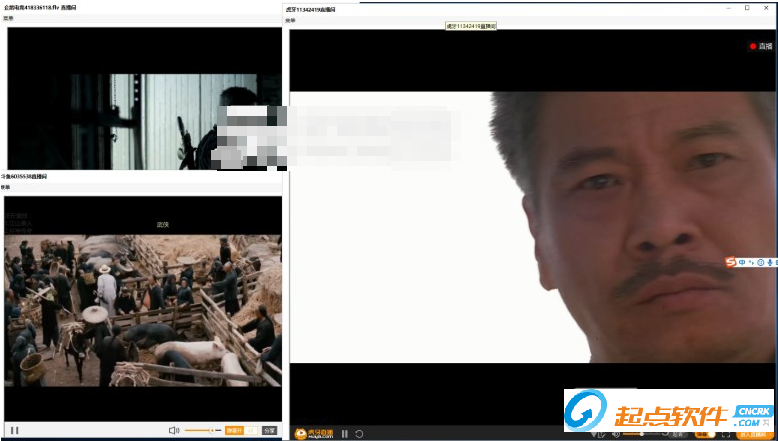778x441 pixels.
Task: Click the Douyu window title 斗鱼6035538直播间
Action: (24, 176)
